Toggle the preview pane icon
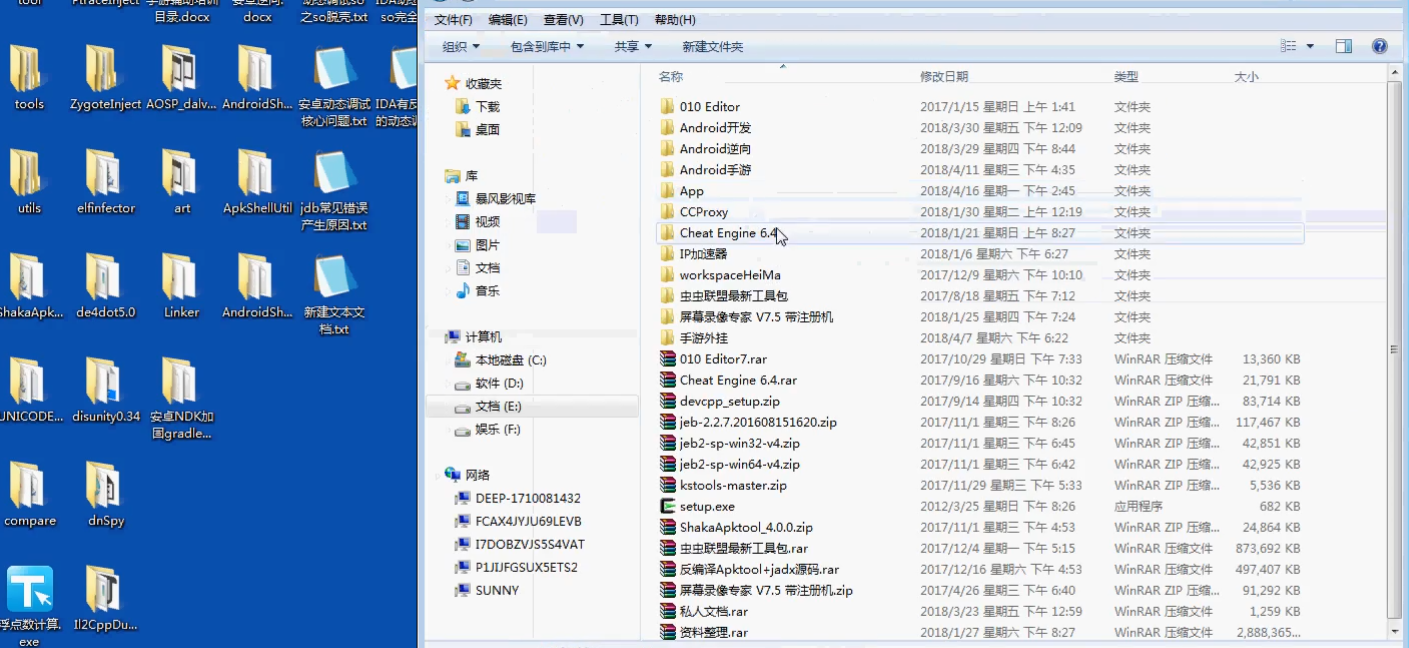This screenshot has width=1409, height=648. coord(1344,47)
